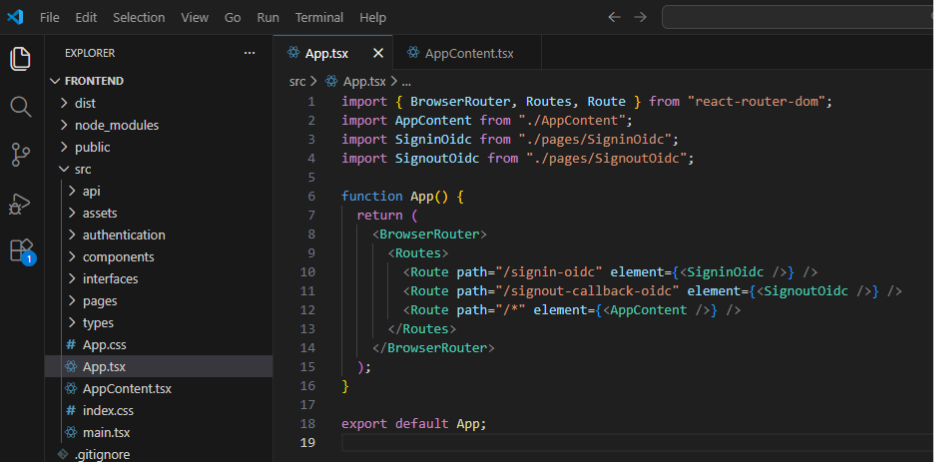Close the App.tsx editor tab
The image size is (936, 462).
click(378, 53)
